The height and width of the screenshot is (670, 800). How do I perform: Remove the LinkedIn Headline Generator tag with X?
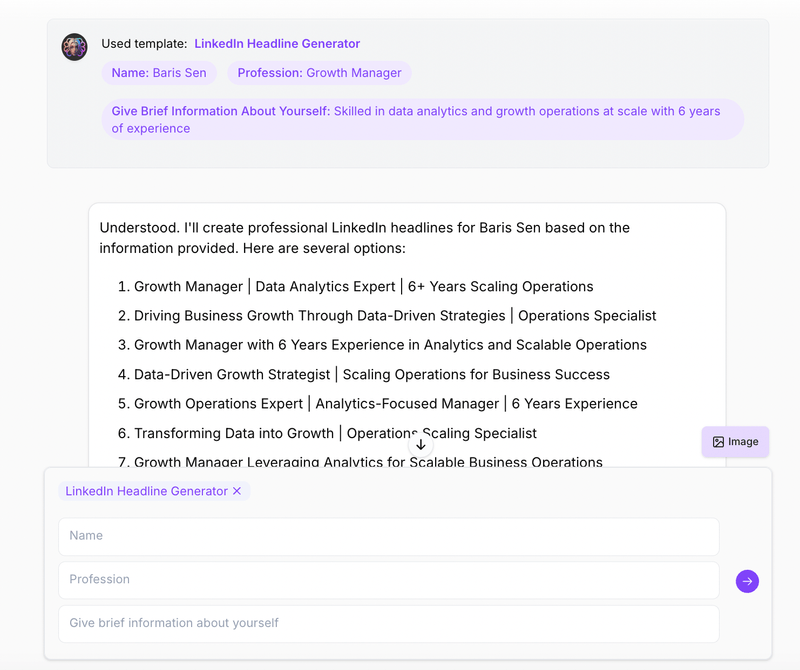(x=237, y=491)
